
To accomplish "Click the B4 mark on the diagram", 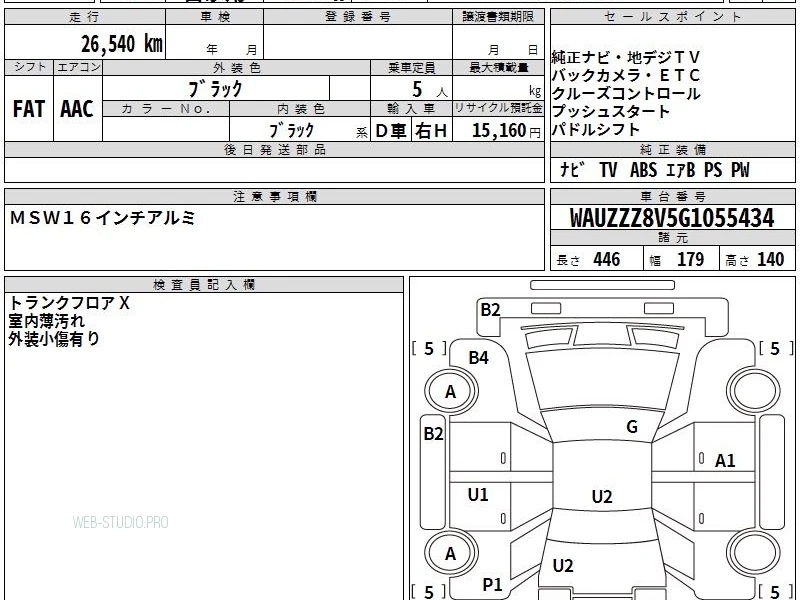I will (479, 358).
